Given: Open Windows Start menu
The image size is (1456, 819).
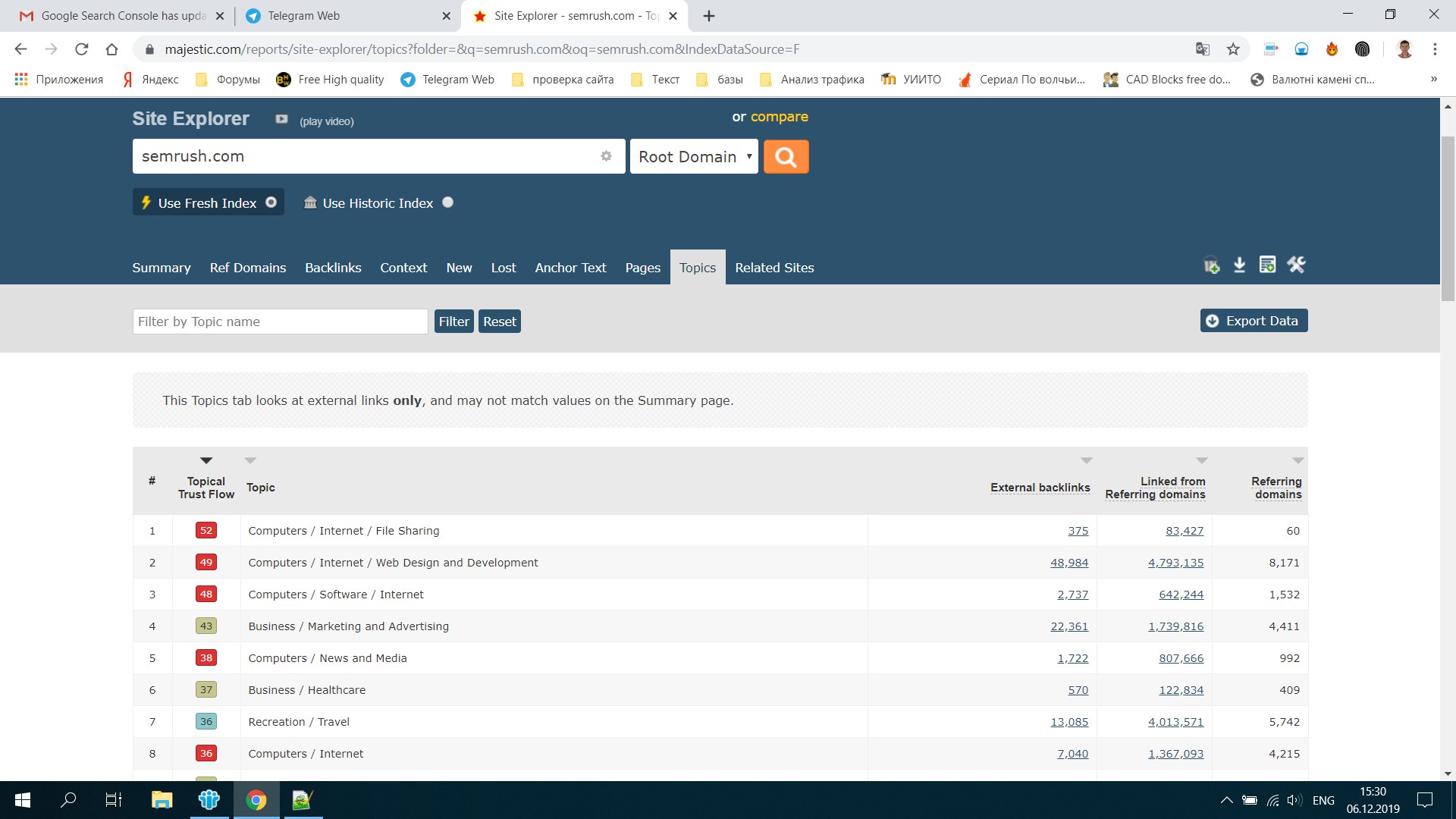Looking at the screenshot, I should click(x=23, y=800).
